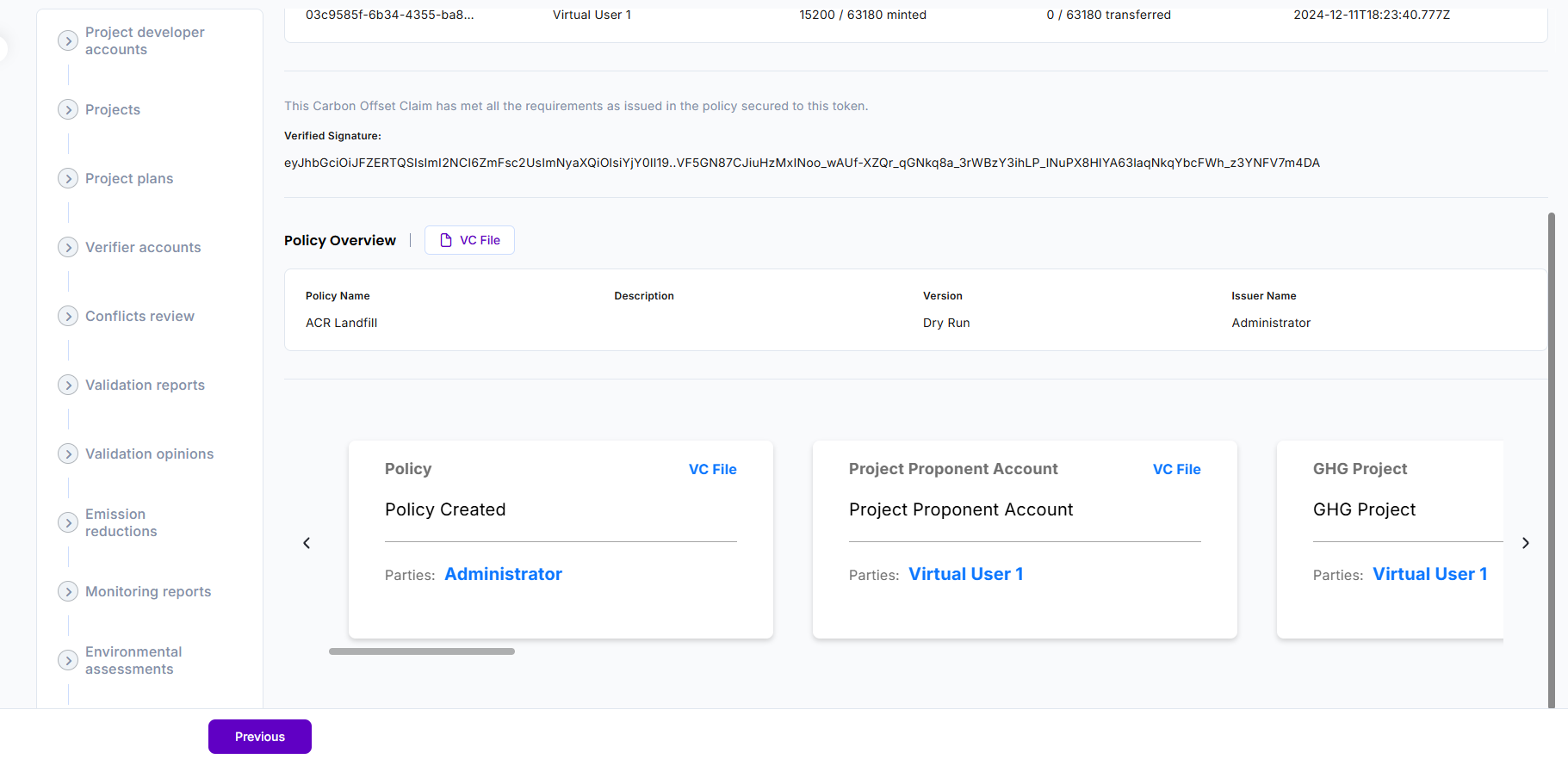Click the Validation opinions circle icon
The width and height of the screenshot is (1568, 759).
tap(68, 454)
